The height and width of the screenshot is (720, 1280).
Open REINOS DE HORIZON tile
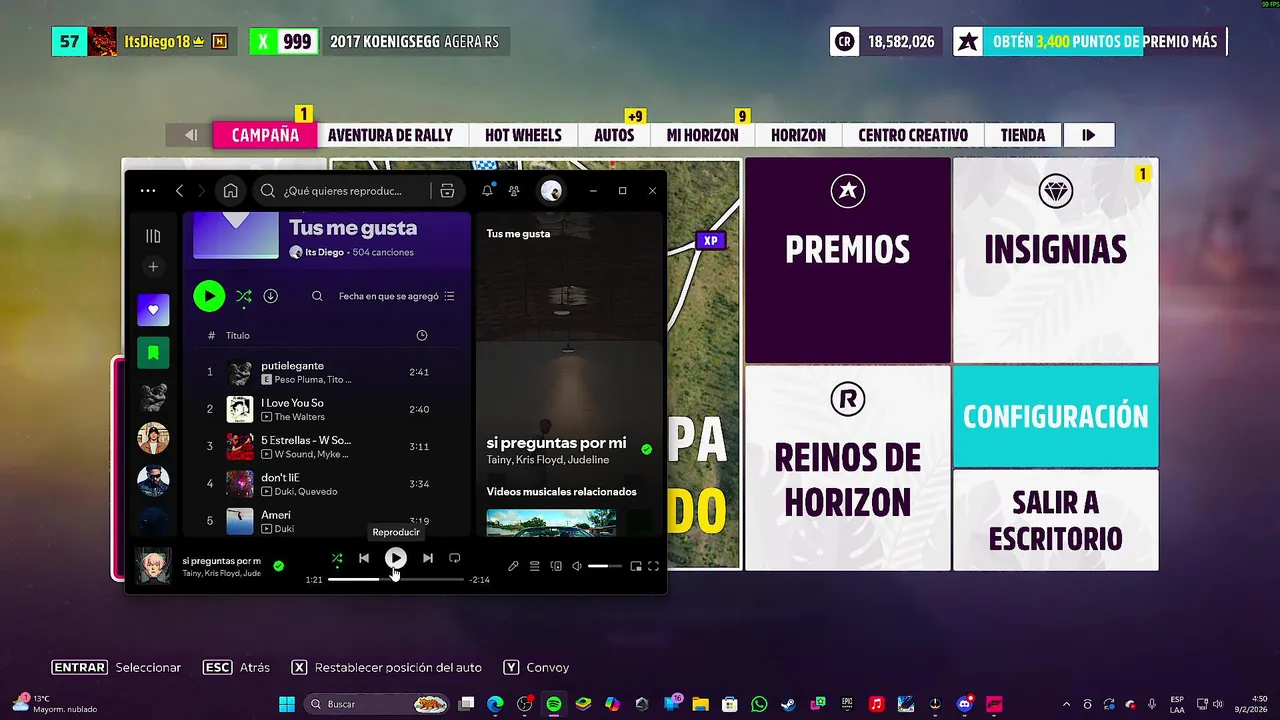click(847, 467)
